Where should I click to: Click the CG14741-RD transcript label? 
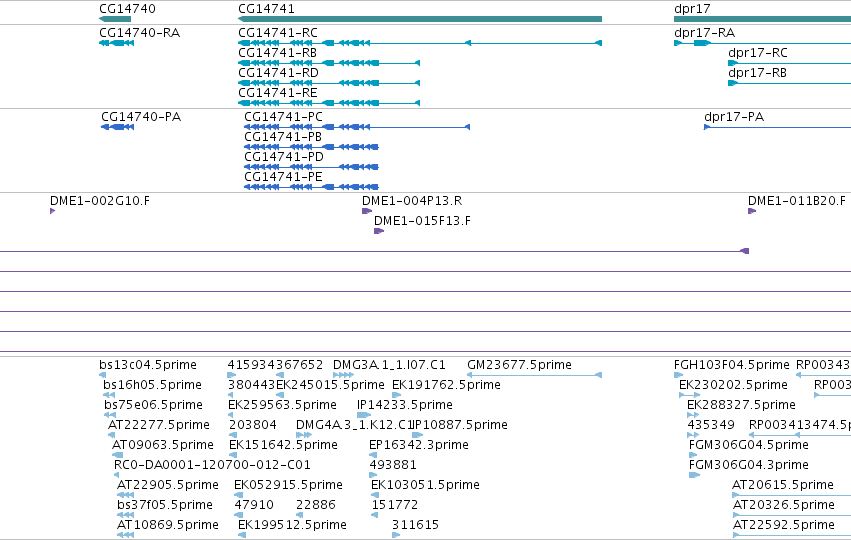coord(278,73)
